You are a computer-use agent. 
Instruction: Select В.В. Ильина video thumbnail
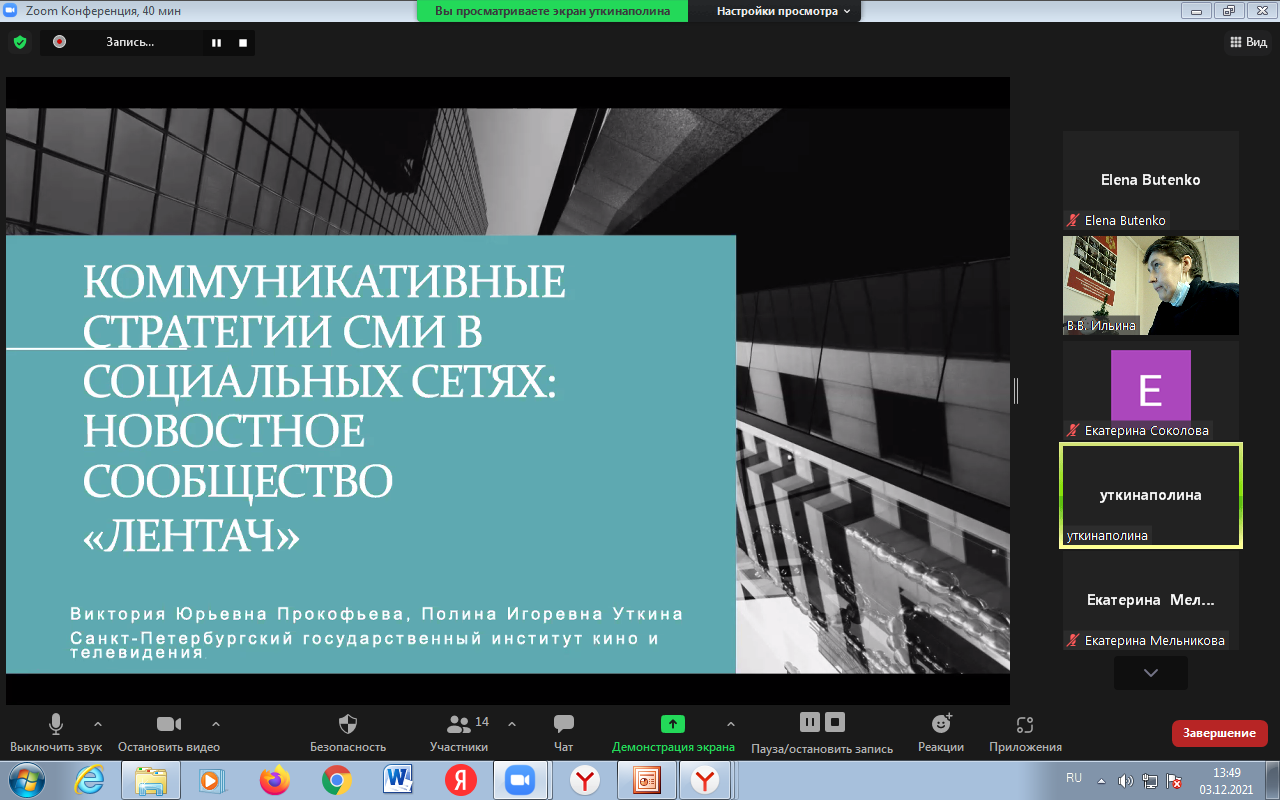(x=1151, y=285)
